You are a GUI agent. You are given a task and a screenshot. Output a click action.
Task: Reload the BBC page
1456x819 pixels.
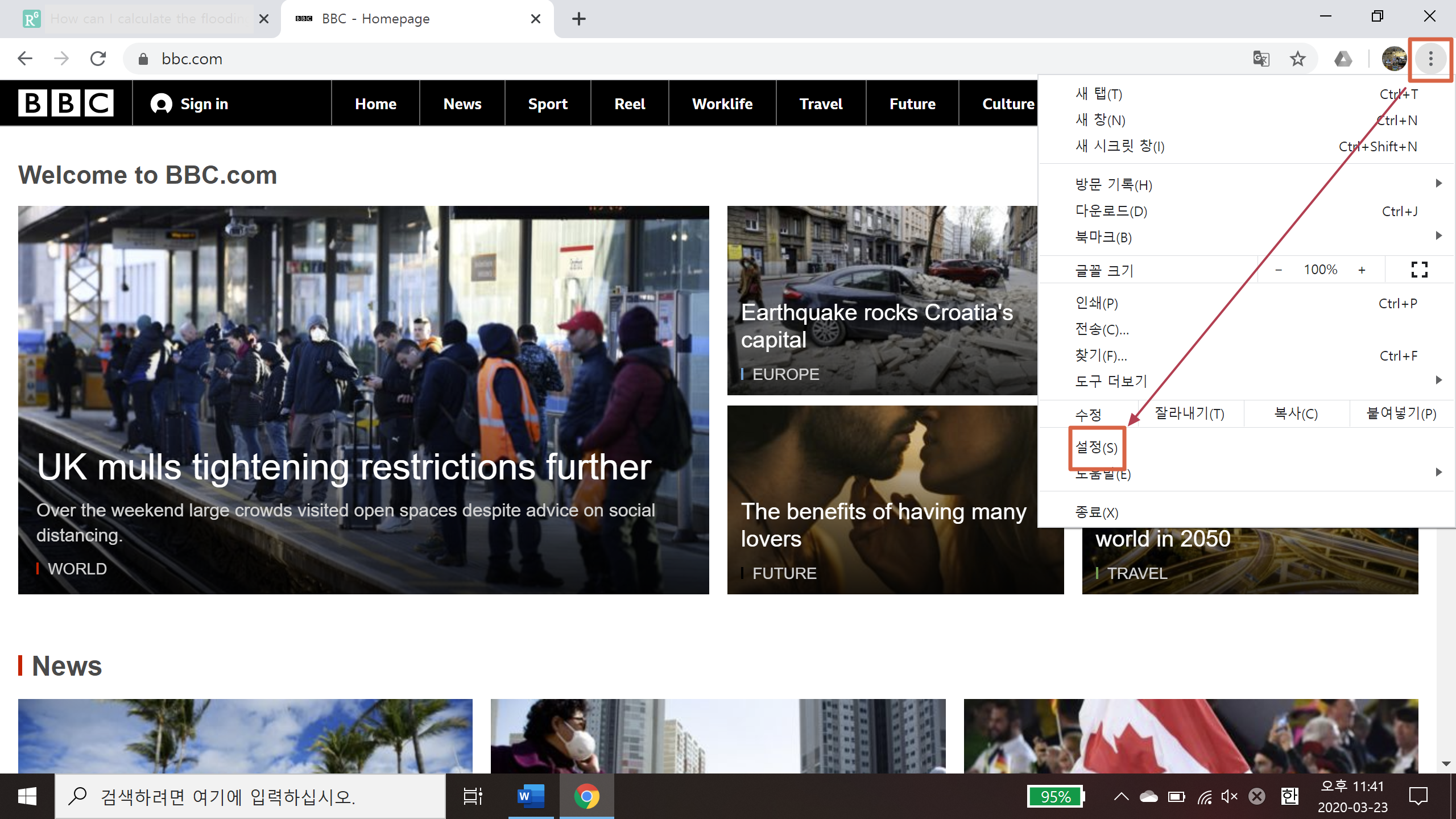[x=98, y=59]
